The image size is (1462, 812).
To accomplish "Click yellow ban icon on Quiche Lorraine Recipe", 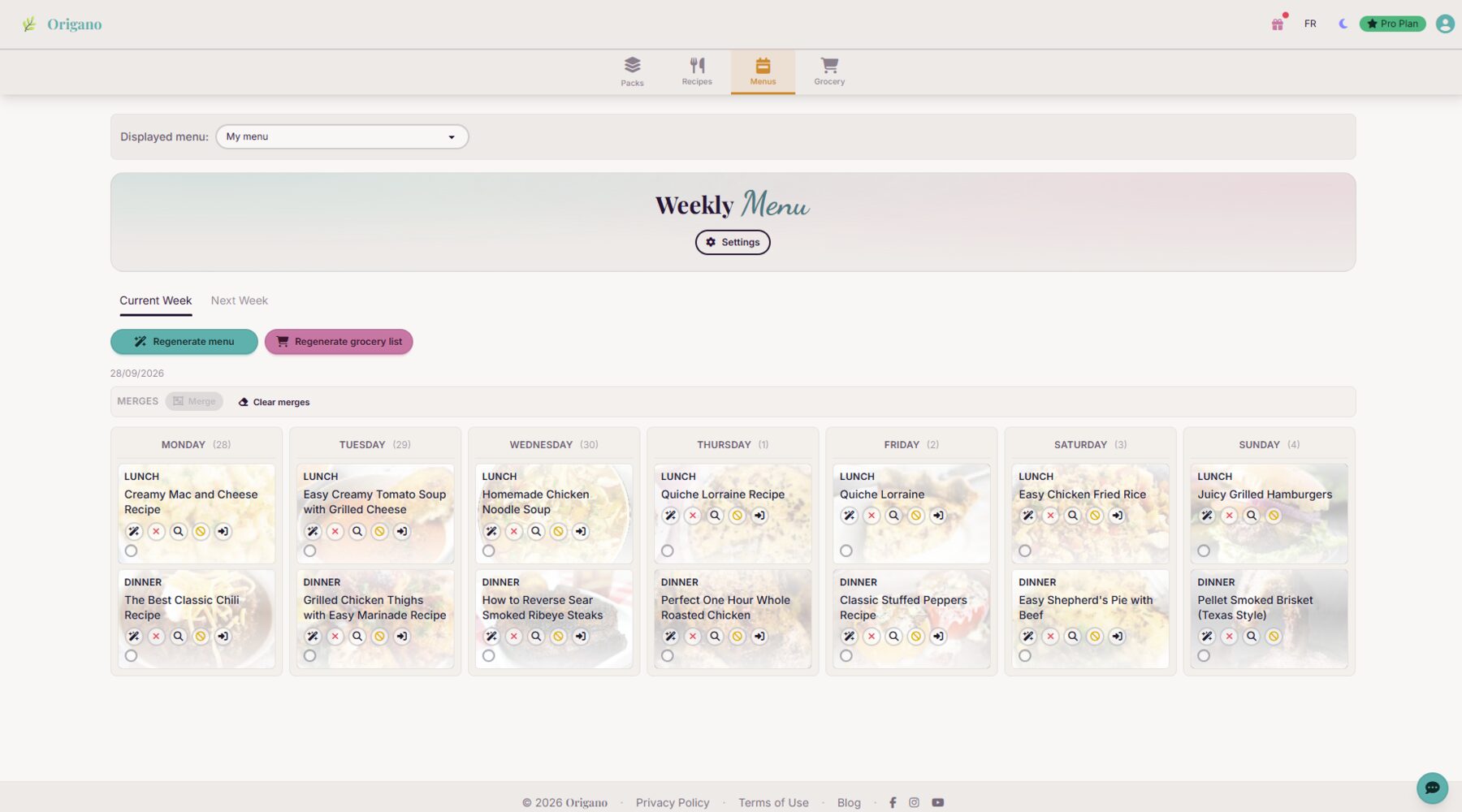I will 737,516.
